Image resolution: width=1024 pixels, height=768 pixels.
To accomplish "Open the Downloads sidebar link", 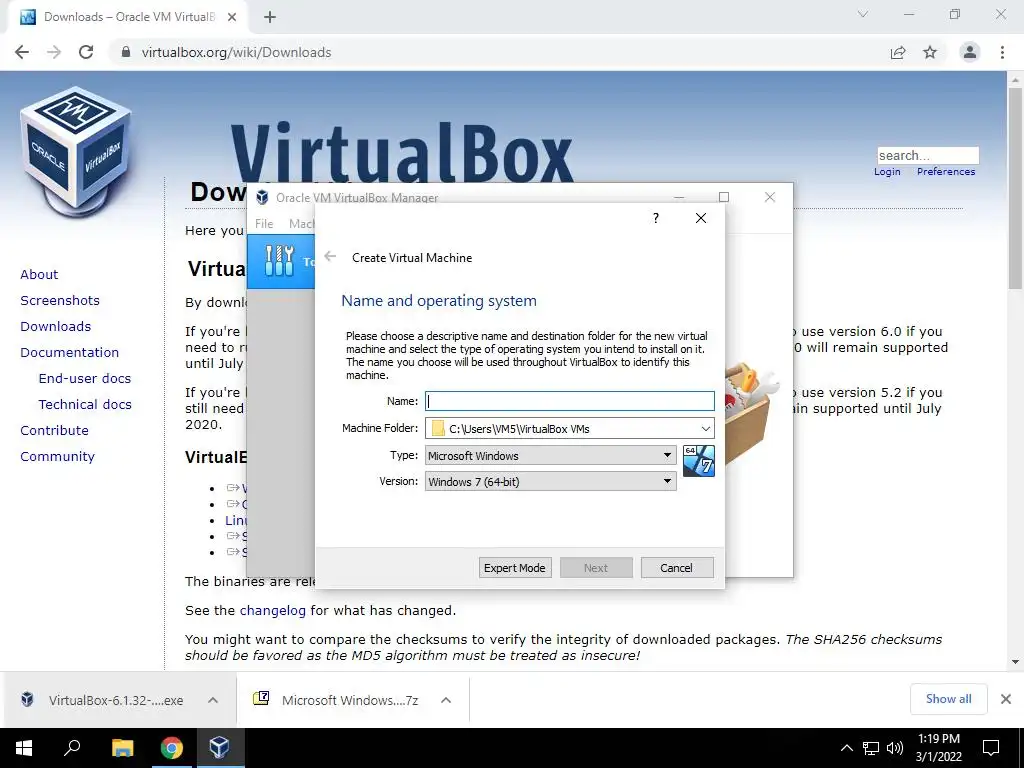I will click(x=56, y=327).
